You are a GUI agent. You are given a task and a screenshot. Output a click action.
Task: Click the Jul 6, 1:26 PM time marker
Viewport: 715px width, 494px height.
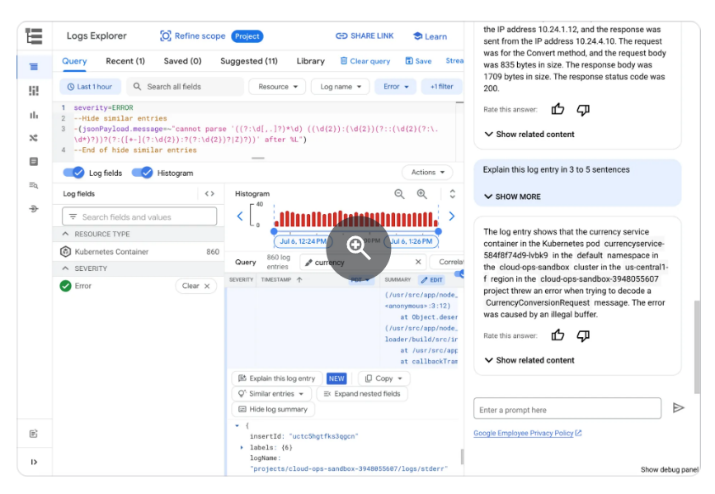coord(413,241)
